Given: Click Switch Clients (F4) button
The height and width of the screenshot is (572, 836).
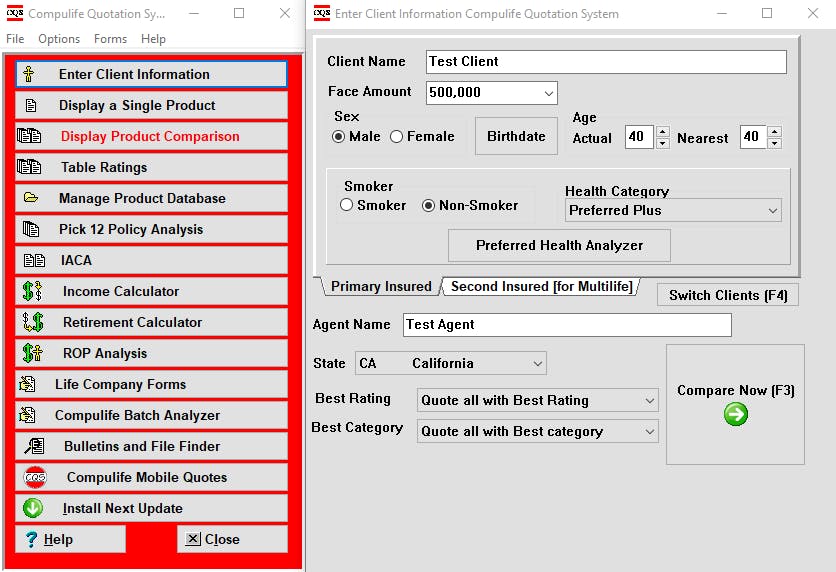Looking at the screenshot, I should point(728,295).
